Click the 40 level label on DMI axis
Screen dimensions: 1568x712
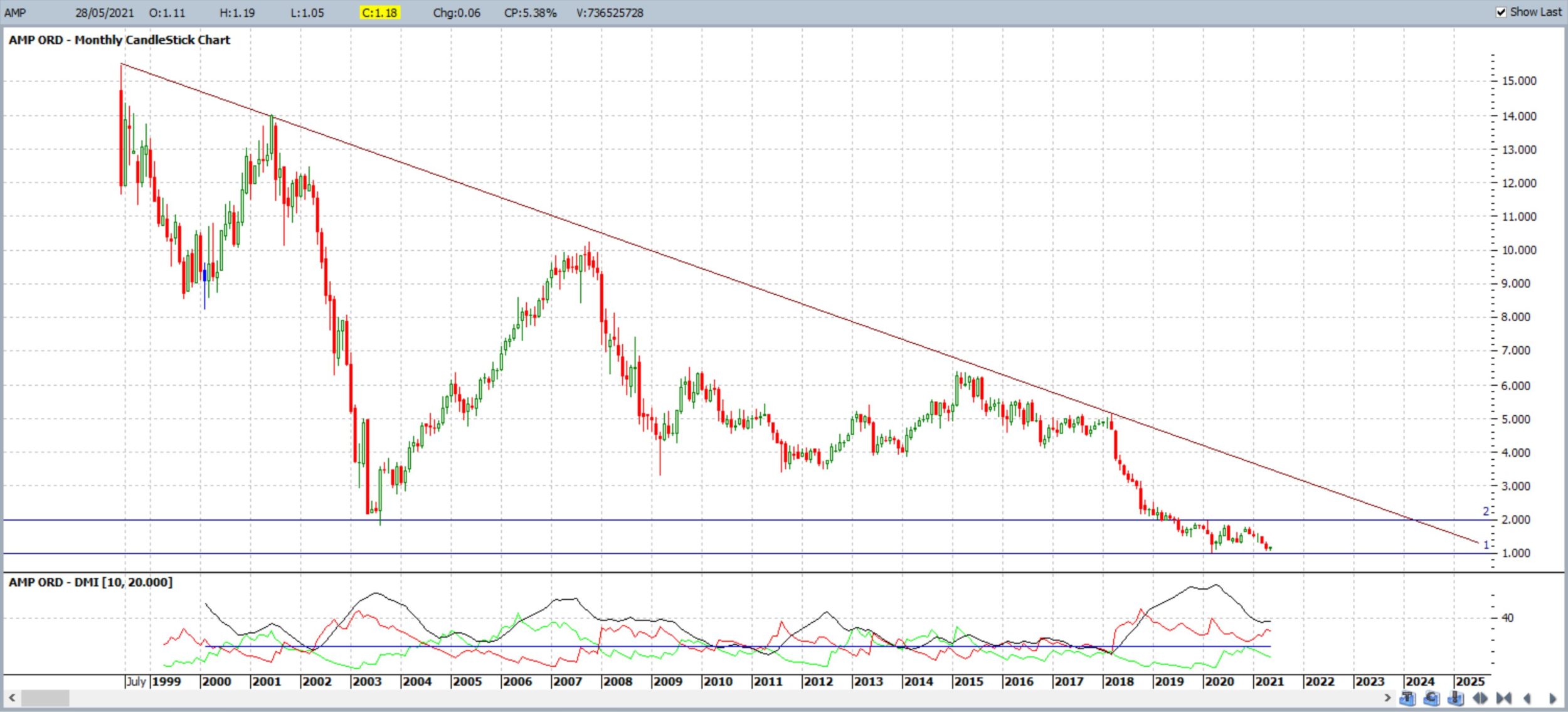pos(1507,618)
